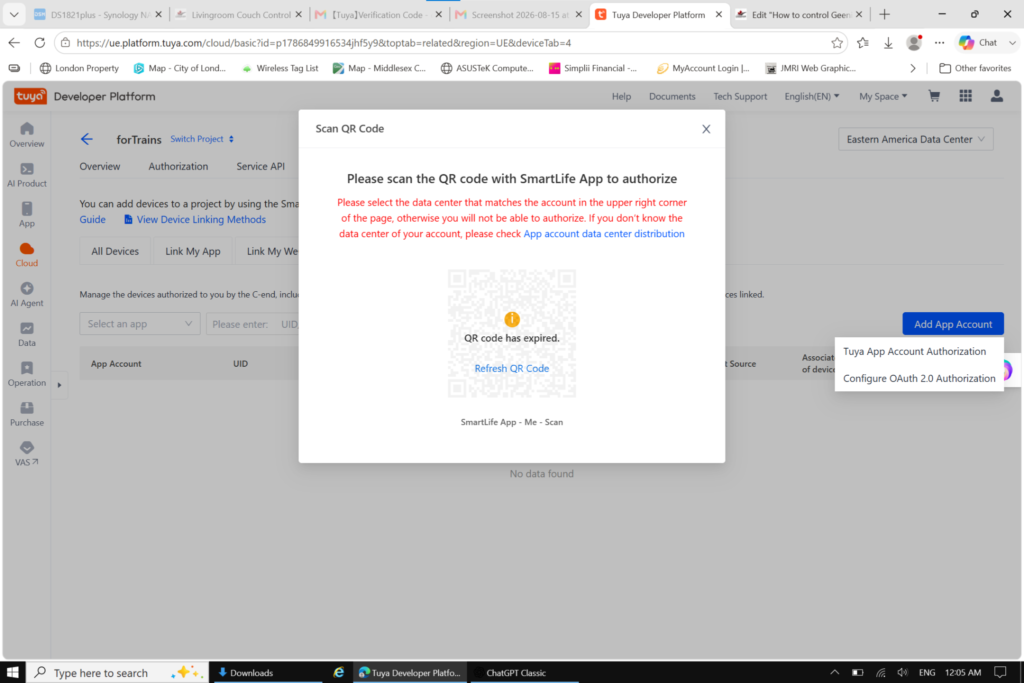Select Tuya App Account Authorization option

(914, 351)
